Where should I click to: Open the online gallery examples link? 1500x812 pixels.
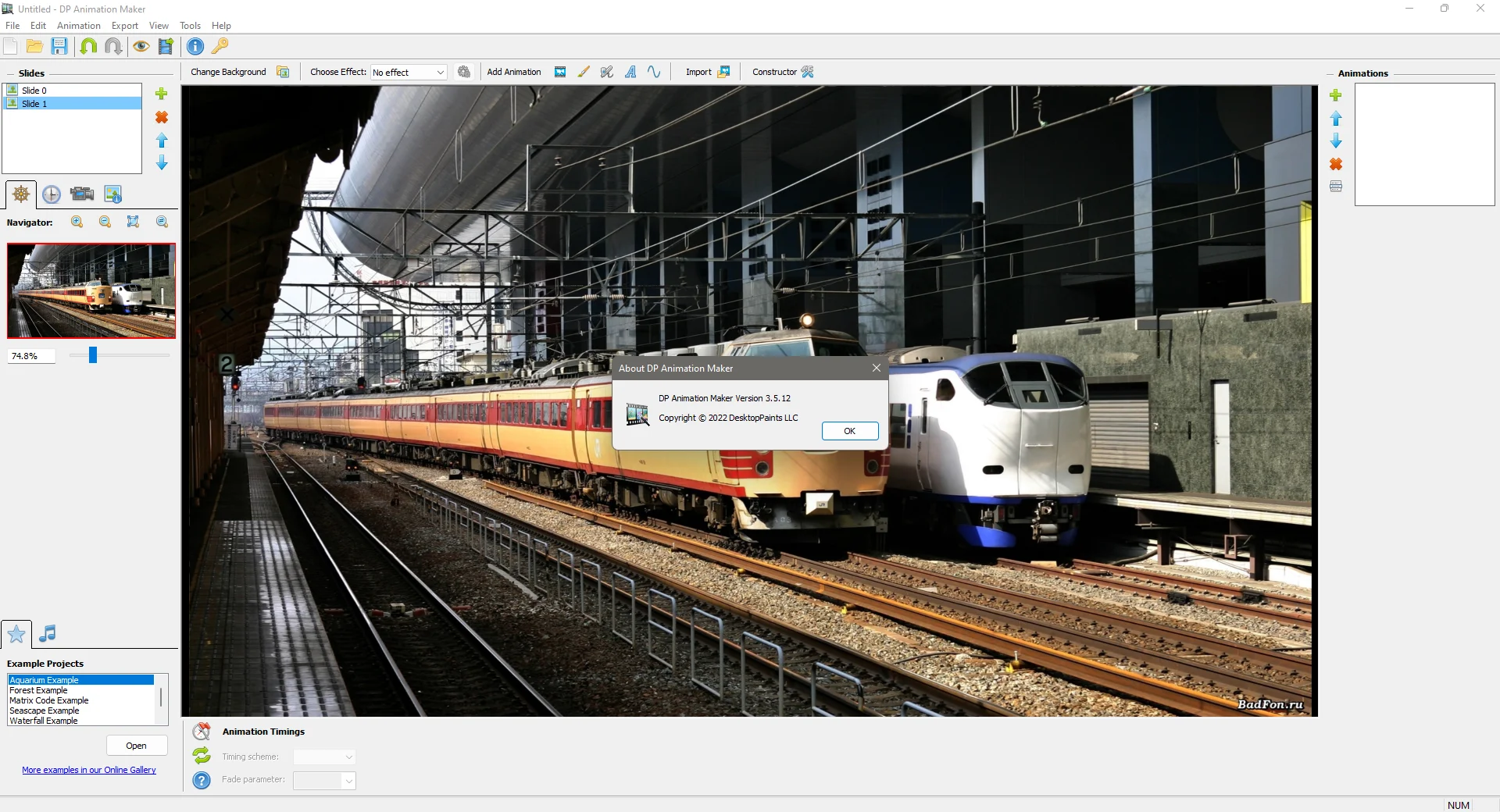pos(89,770)
